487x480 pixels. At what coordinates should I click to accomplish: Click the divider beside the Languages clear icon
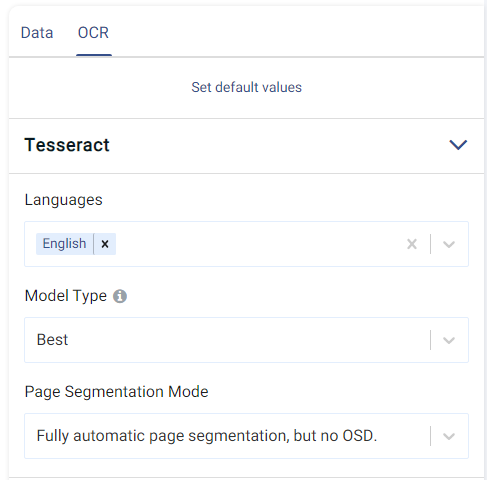[x=431, y=244]
